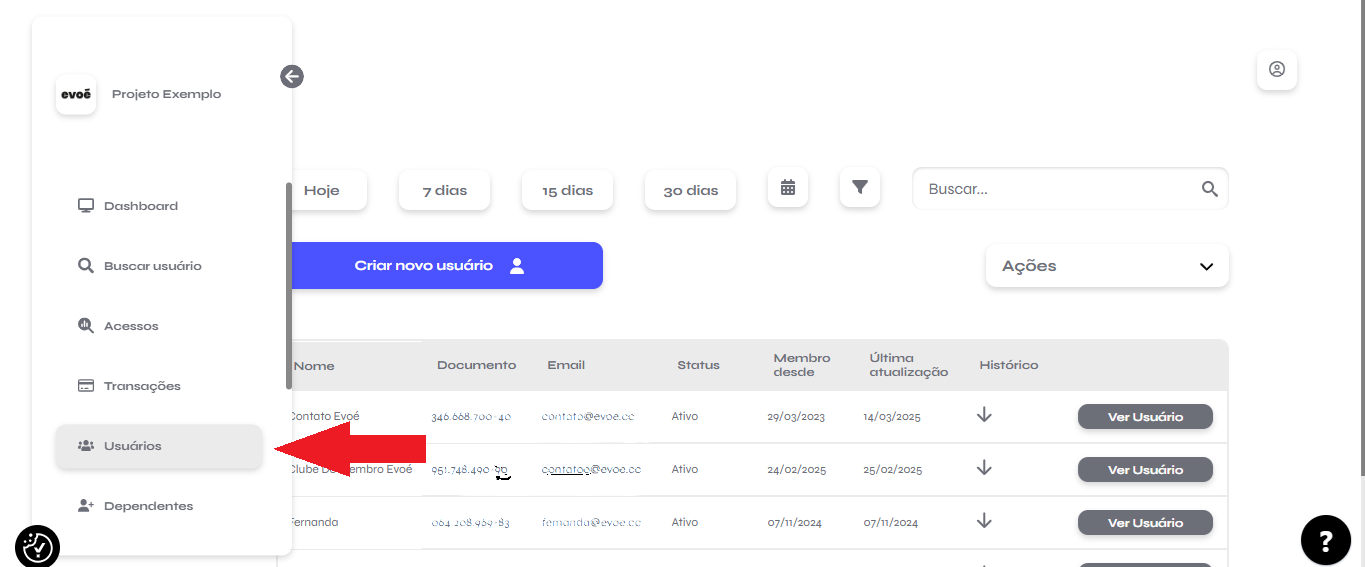Screen dimensions: 1365x567
Task: Filter by 15 dias
Action: 567,190
